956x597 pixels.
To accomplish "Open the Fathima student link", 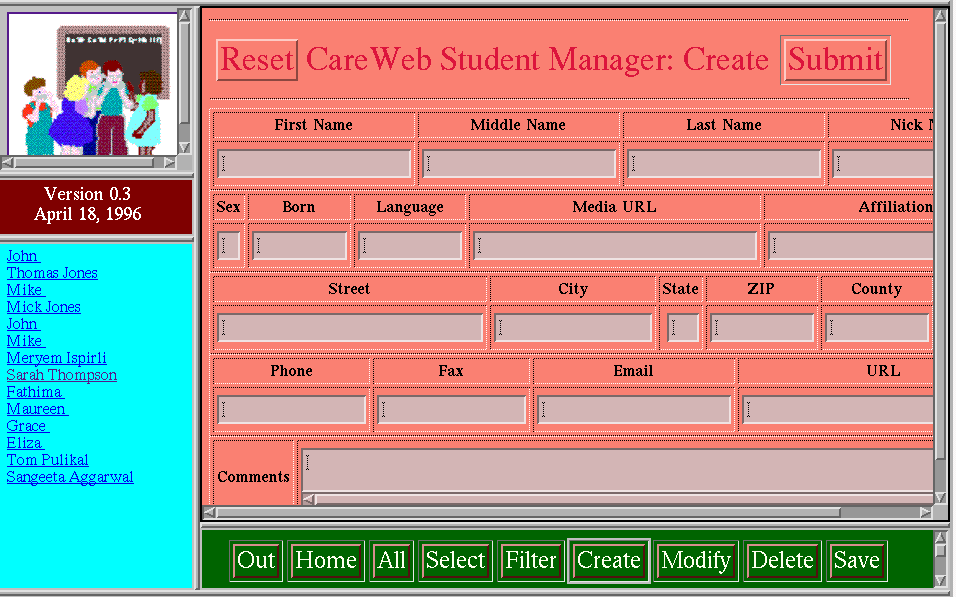I will 34,392.
